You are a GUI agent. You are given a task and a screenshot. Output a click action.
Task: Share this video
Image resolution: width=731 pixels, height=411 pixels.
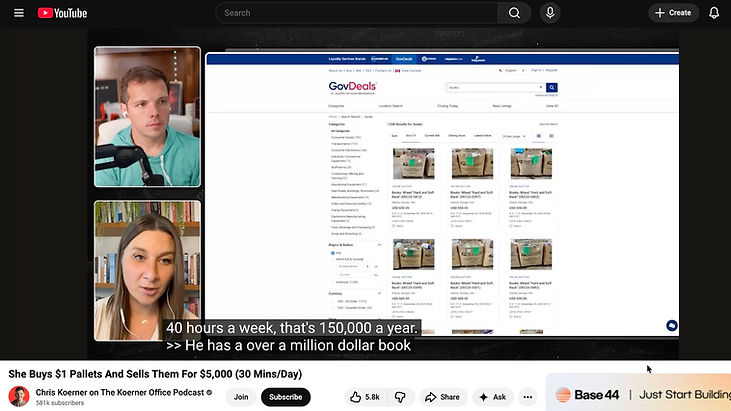click(442, 397)
